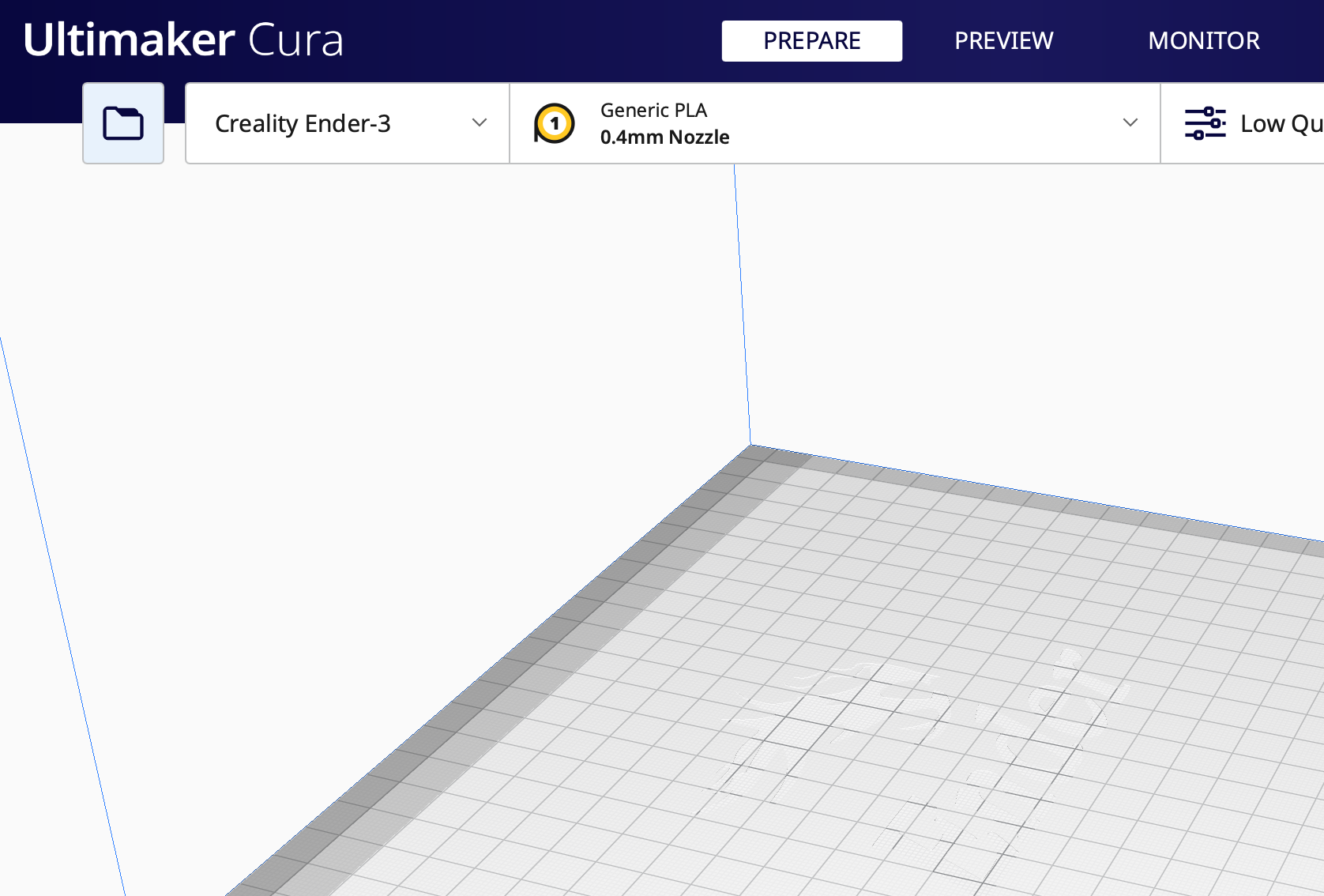1324x896 pixels.
Task: Switch to the PREPARE stage tab
Action: click(x=812, y=41)
